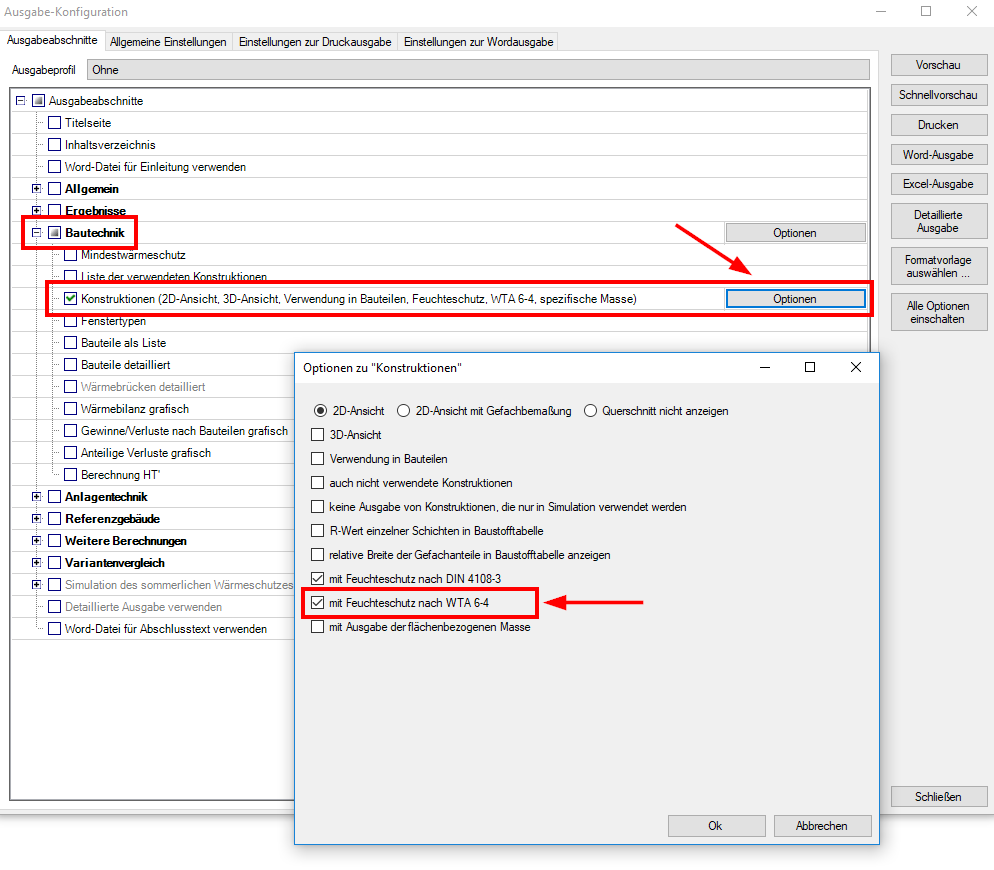Image resolution: width=994 pixels, height=870 pixels.
Task: Check the Inhaltsverzeichnis checkbox
Action: pos(55,145)
